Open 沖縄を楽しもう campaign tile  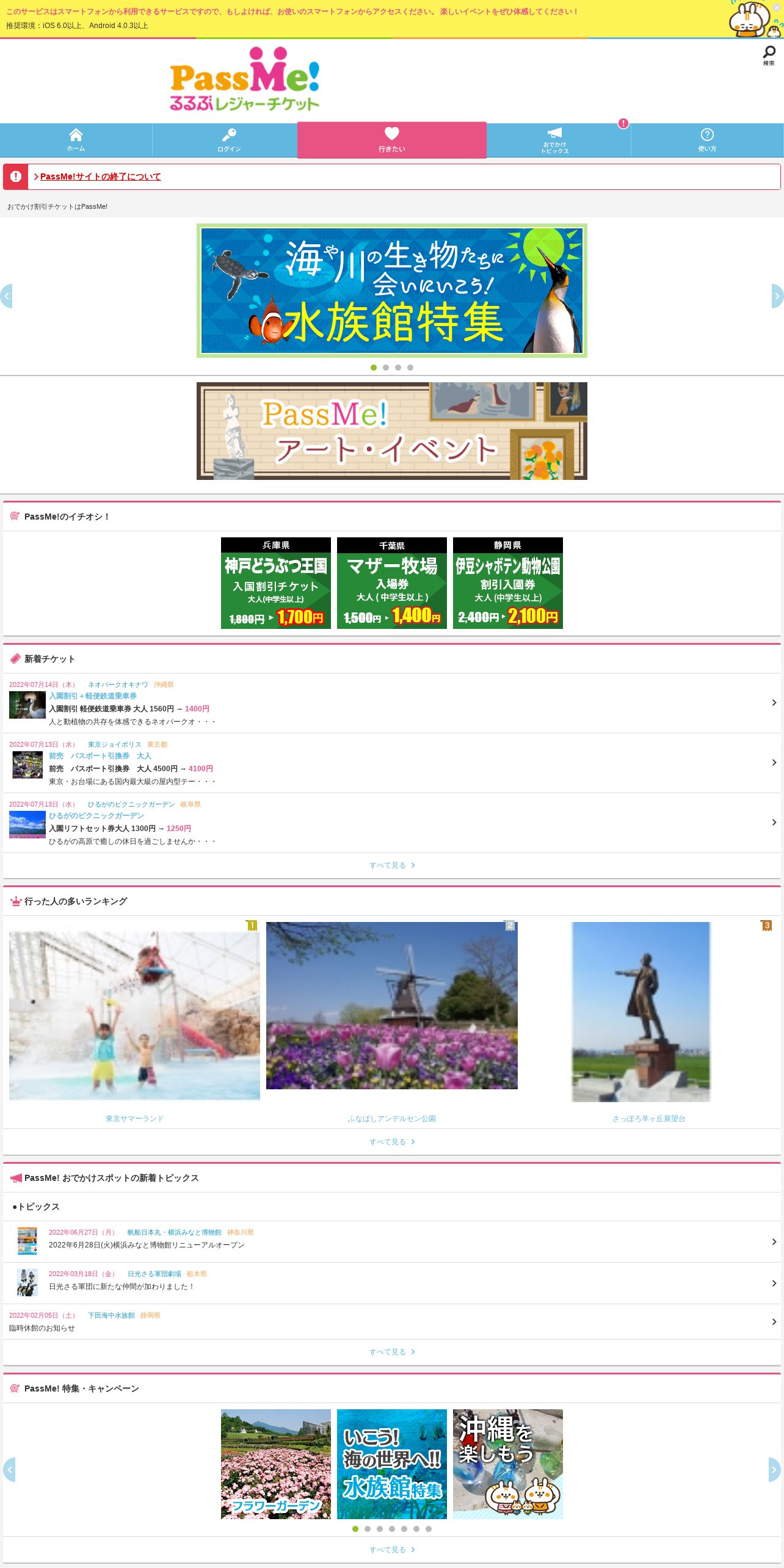pyautogui.click(x=508, y=1464)
